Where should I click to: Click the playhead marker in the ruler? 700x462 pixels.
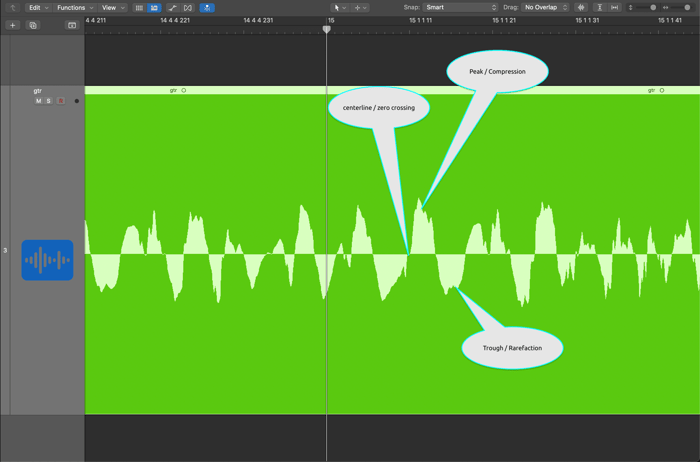click(x=327, y=29)
